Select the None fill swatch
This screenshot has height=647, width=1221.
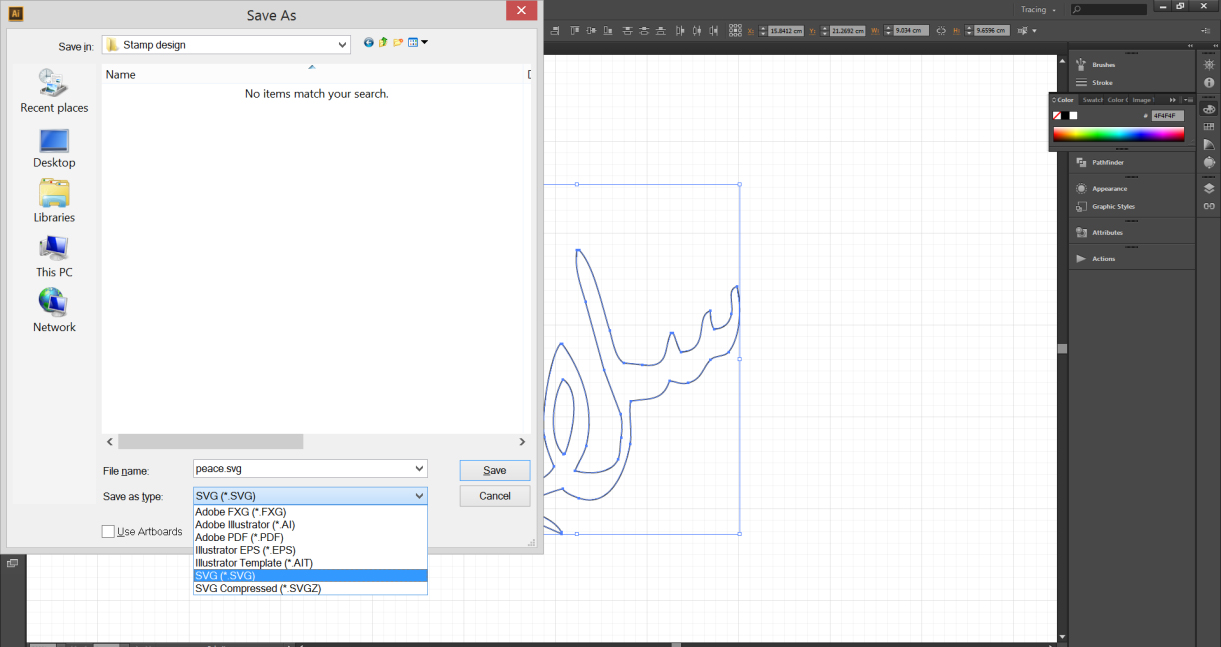pos(1057,116)
